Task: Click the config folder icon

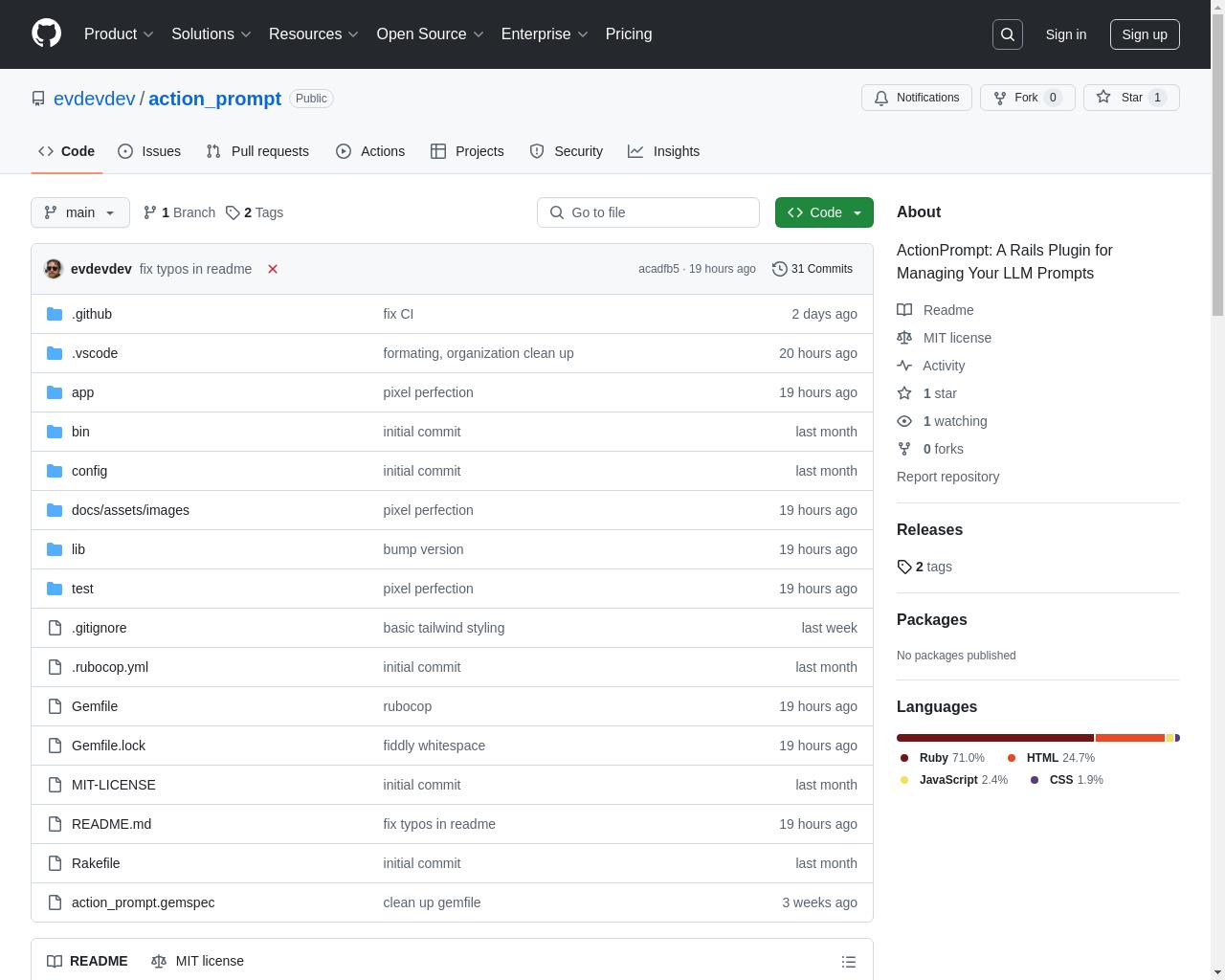Action: [55, 471]
